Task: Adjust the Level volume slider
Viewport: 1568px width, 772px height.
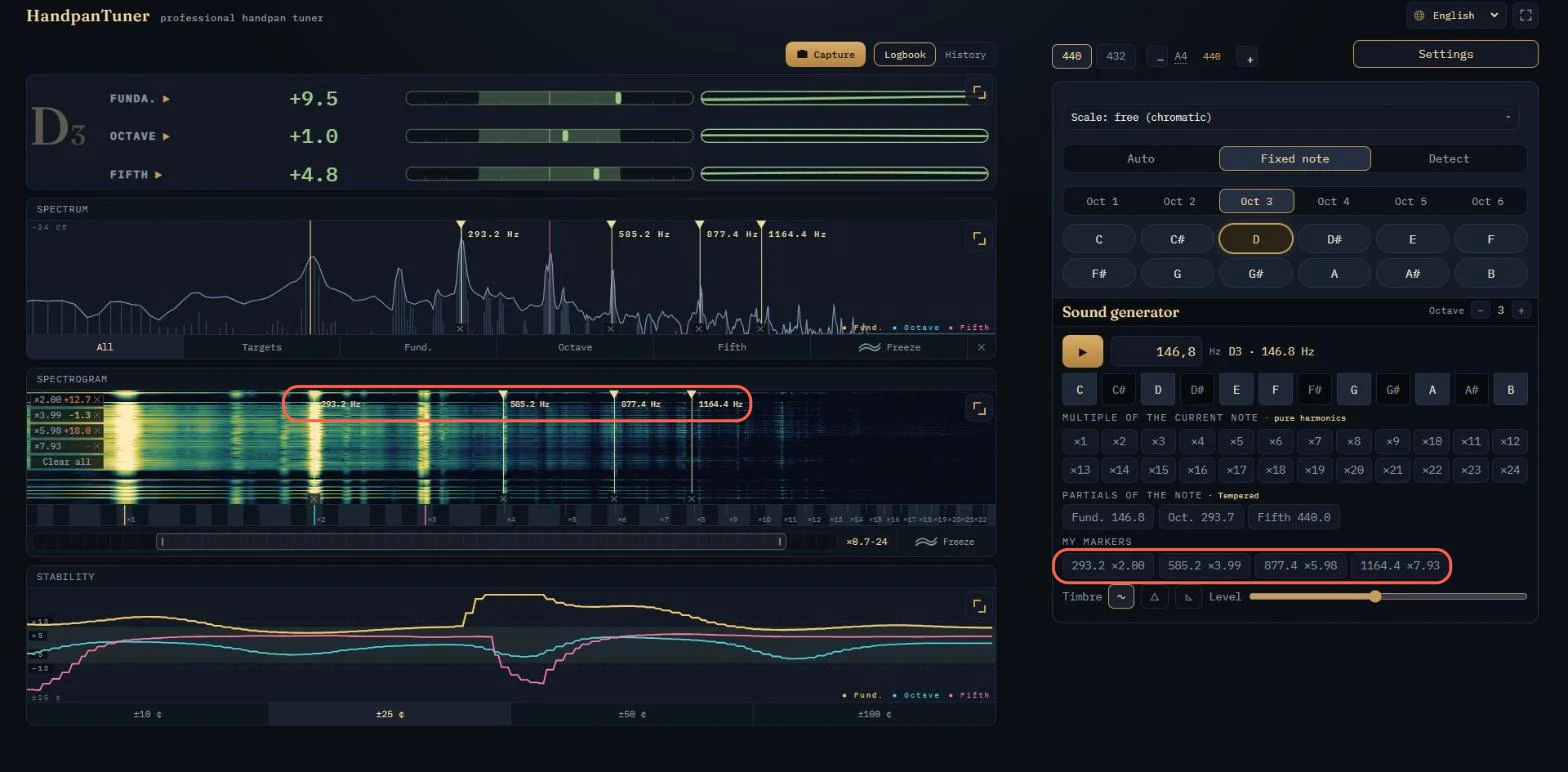Action: tap(1388, 597)
